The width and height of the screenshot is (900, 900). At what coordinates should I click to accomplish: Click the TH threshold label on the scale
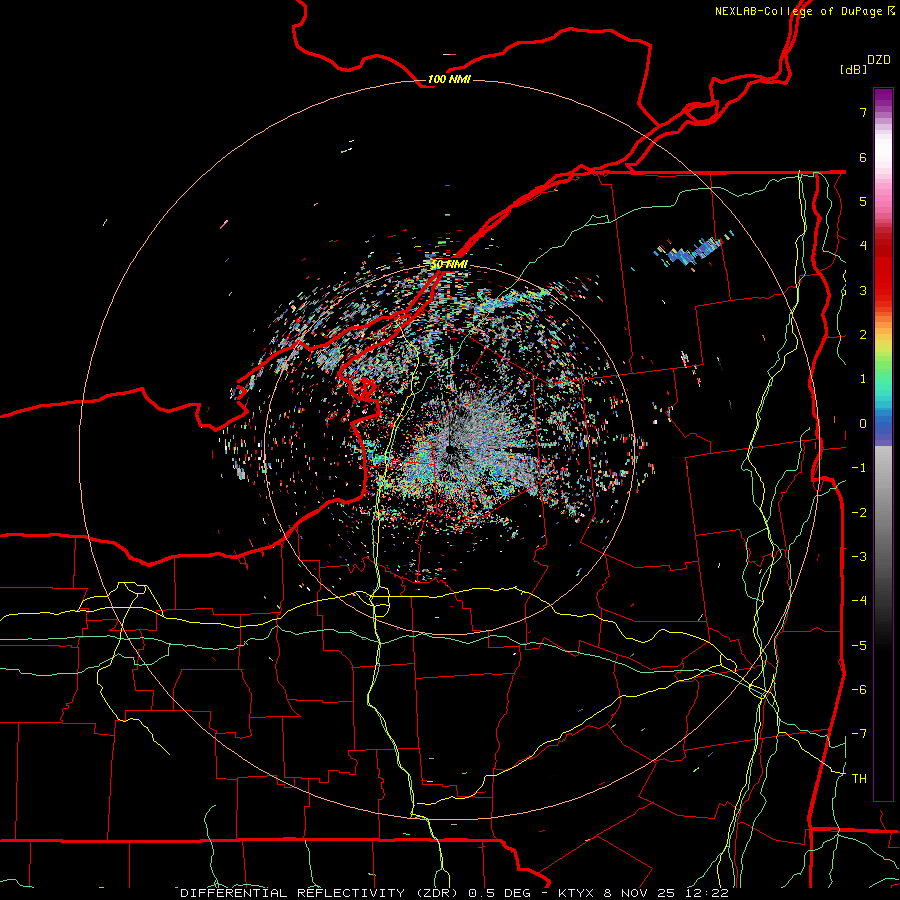coord(859,778)
